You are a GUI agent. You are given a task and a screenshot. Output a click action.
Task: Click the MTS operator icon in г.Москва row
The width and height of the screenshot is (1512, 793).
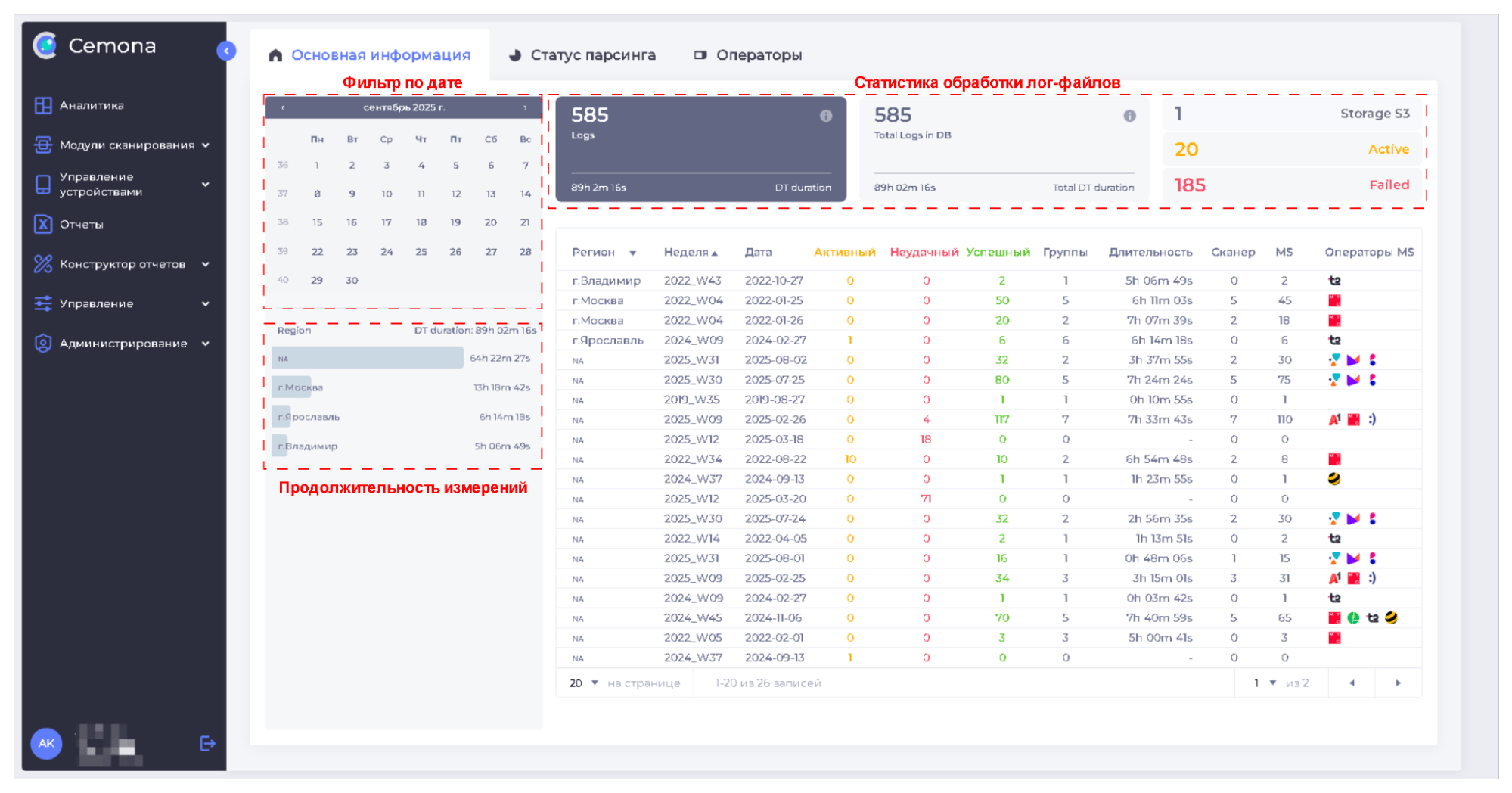[x=1333, y=300]
